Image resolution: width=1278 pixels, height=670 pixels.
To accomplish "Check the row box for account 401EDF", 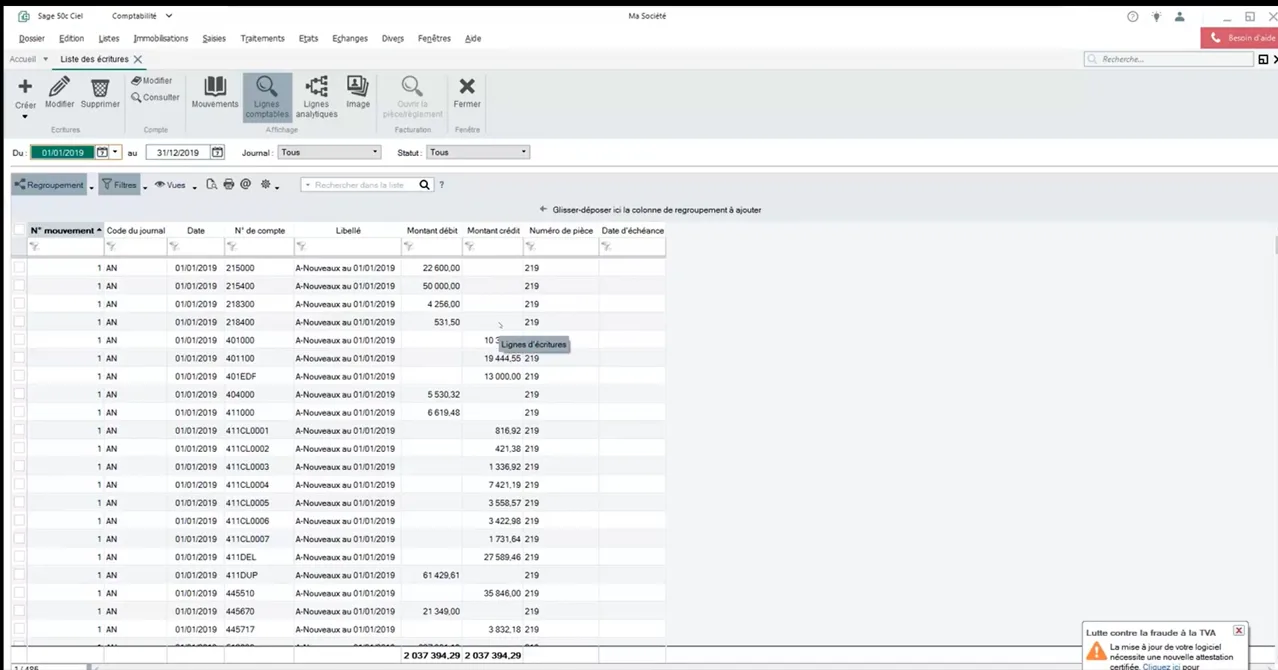I will [19, 376].
